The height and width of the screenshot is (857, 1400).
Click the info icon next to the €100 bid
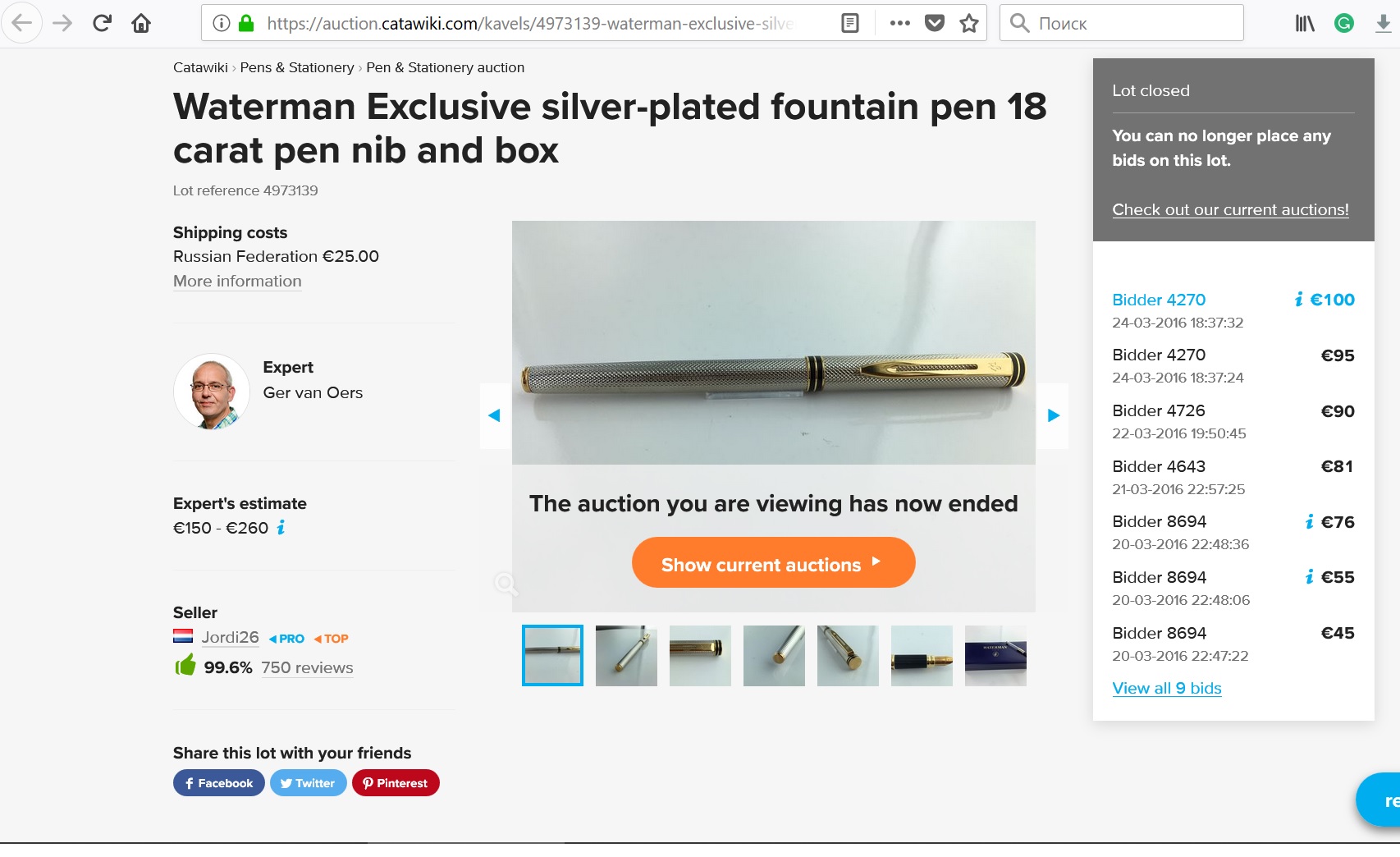pos(1298,300)
